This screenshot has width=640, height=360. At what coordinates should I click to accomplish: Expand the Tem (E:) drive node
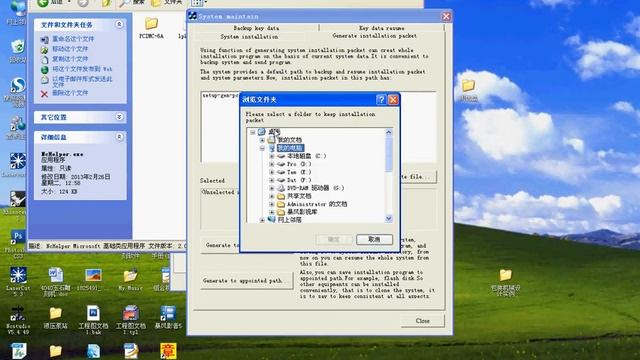pyautogui.click(x=272, y=172)
